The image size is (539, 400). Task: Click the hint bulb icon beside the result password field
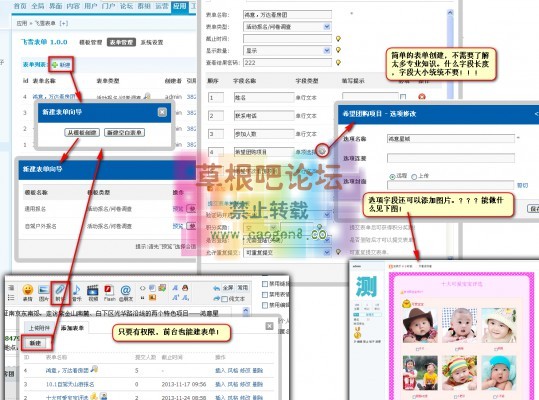[338, 62]
